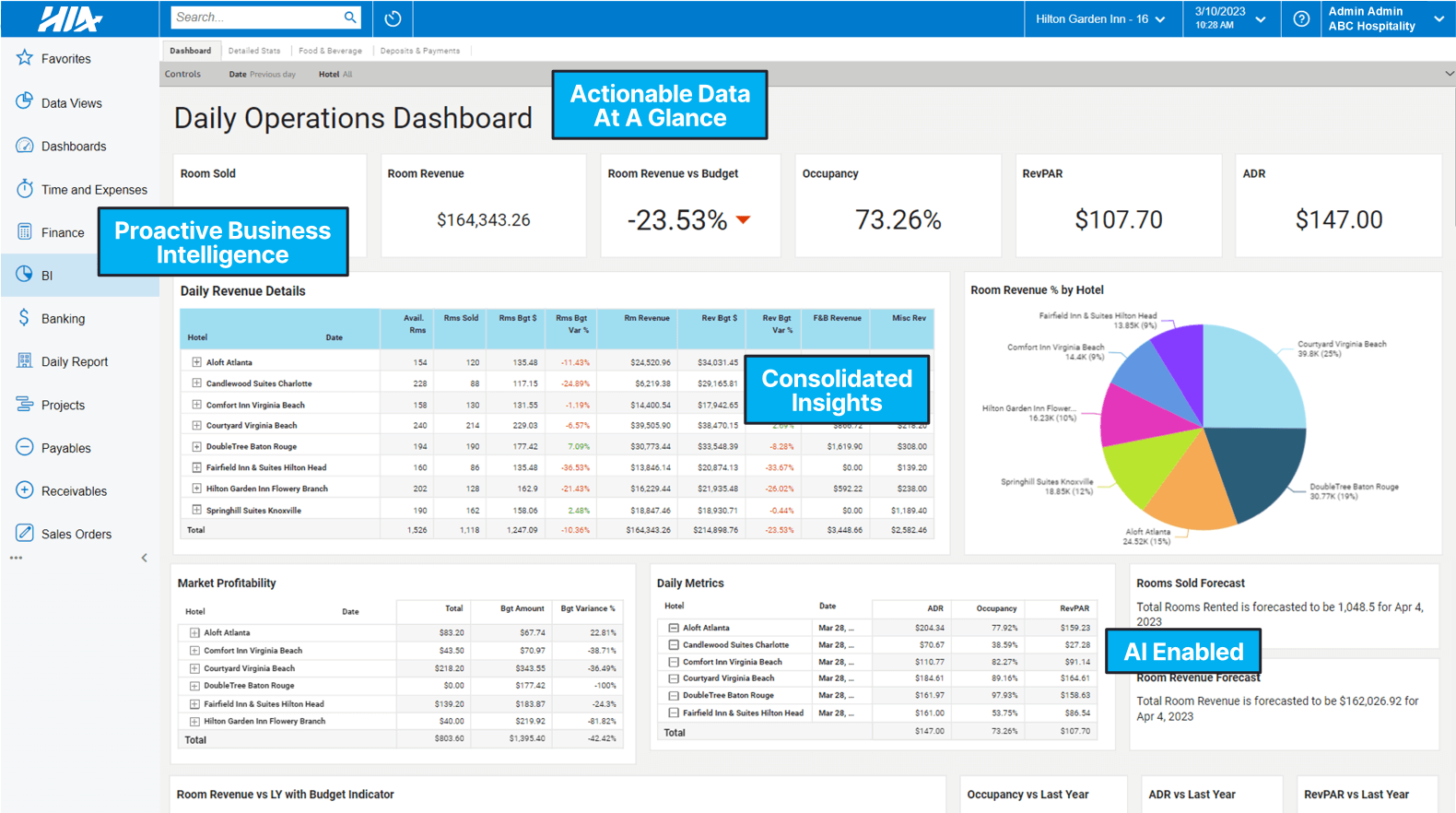Click the HIA logo
Image resolution: width=1456 pixels, height=813 pixels.
pyautogui.click(x=70, y=18)
